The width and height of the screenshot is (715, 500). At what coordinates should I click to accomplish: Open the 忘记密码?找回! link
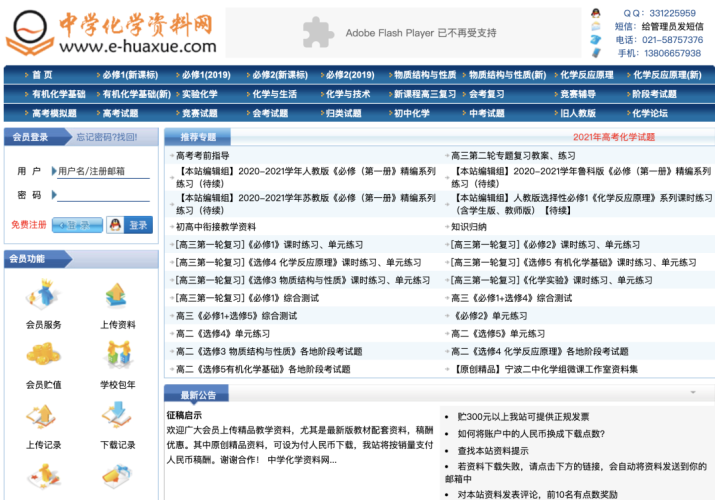coord(107,137)
